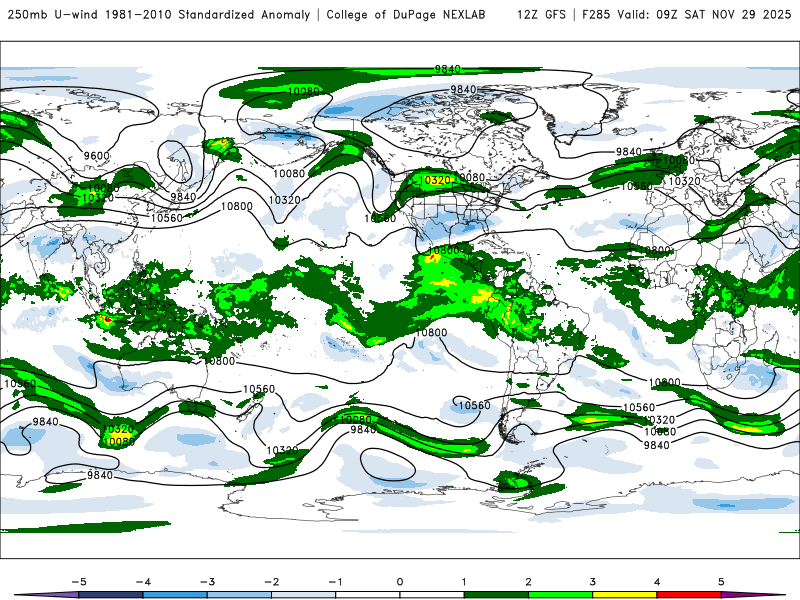Click 'College of DuPage NEXLAB' header text
800x600 pixels.
pos(406,14)
